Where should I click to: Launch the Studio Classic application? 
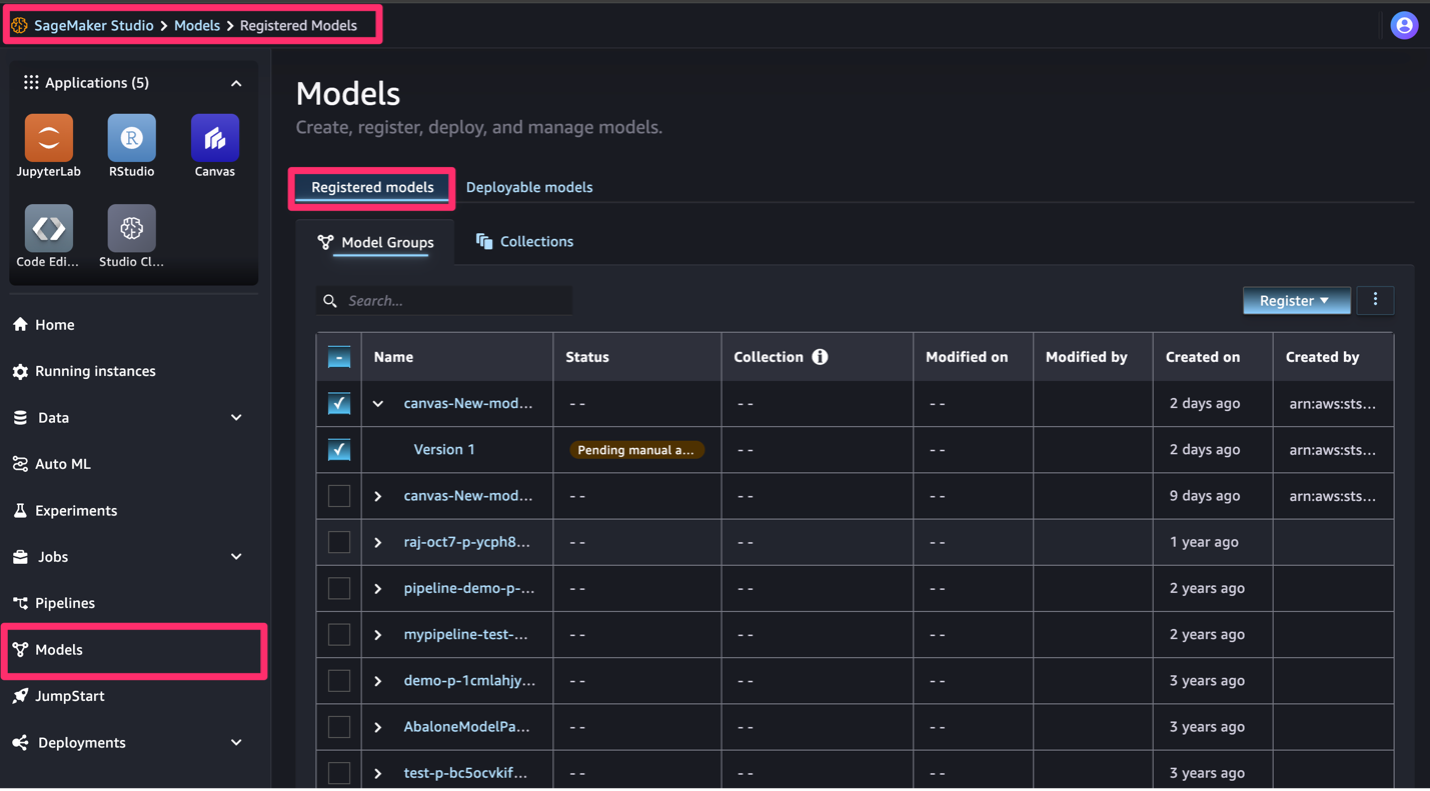(131, 237)
